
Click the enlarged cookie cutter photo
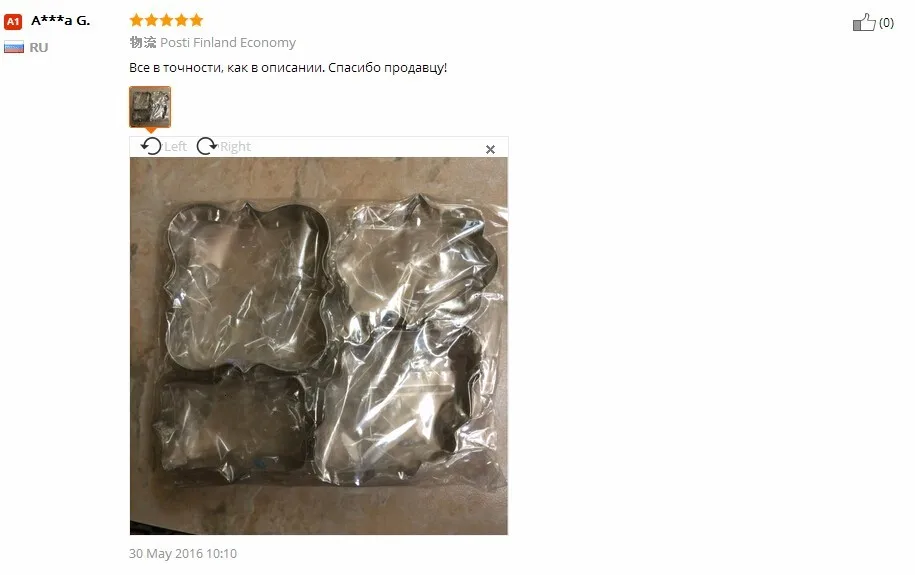click(319, 346)
